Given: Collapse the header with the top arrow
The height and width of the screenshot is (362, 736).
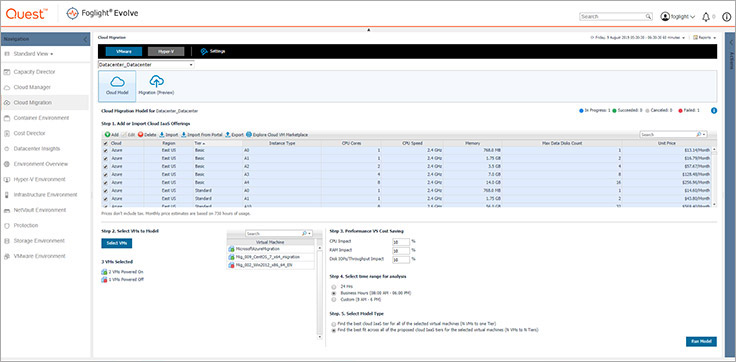Looking at the screenshot, I should pos(368,30).
